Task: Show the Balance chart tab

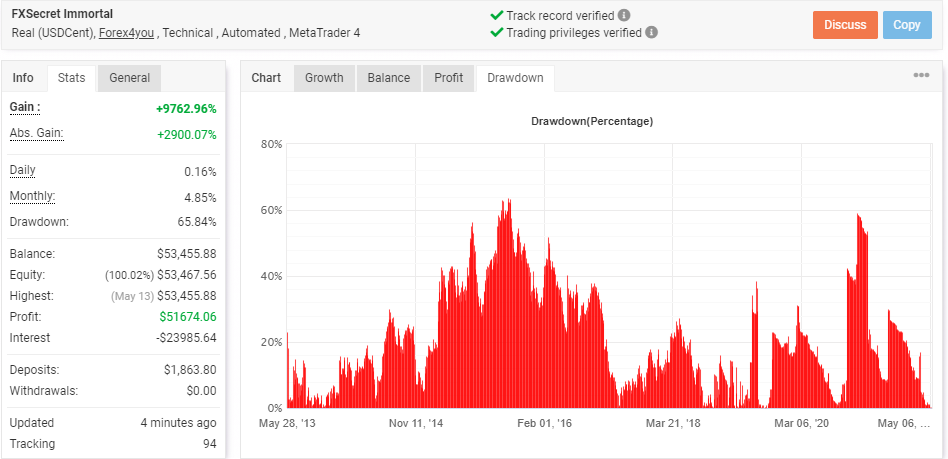Action: pos(389,77)
